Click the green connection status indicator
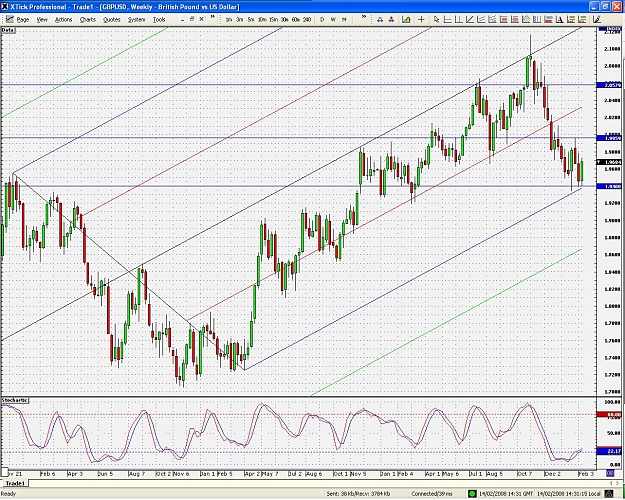 click(472, 494)
